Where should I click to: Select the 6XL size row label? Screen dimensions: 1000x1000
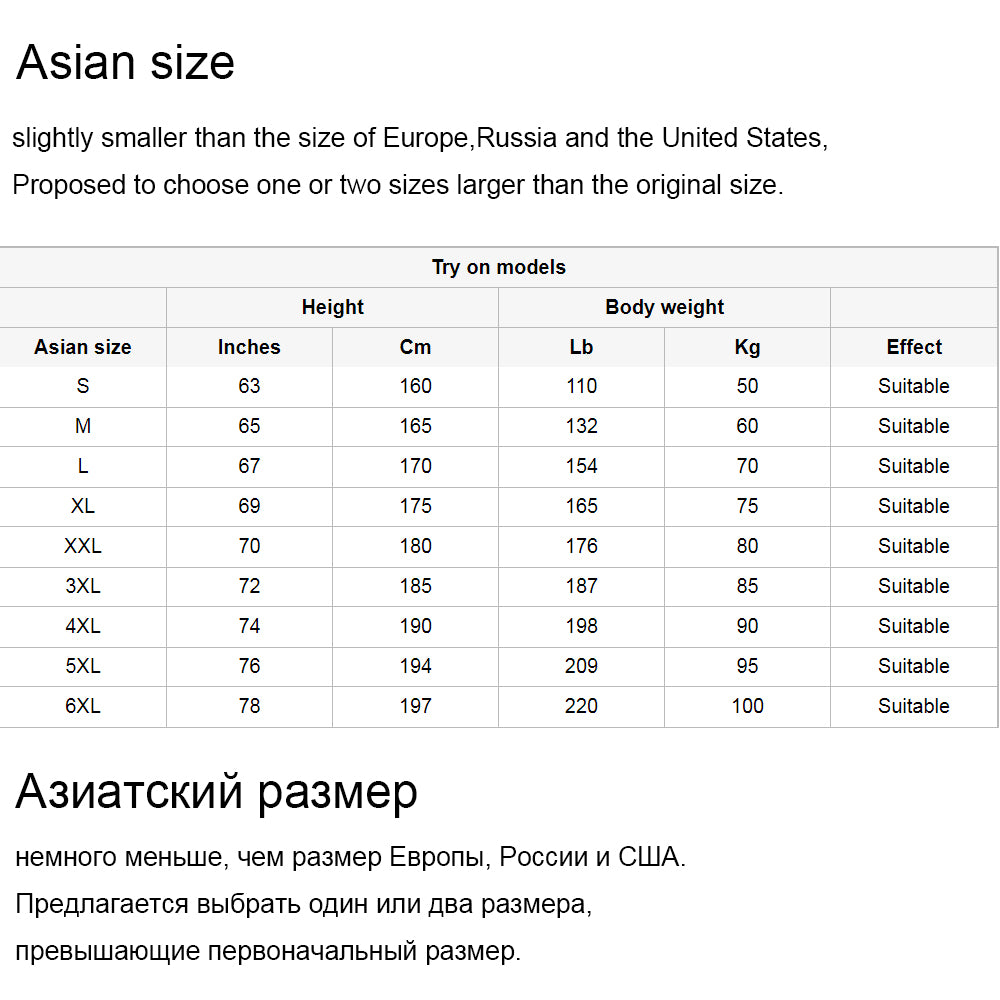[x=83, y=706]
